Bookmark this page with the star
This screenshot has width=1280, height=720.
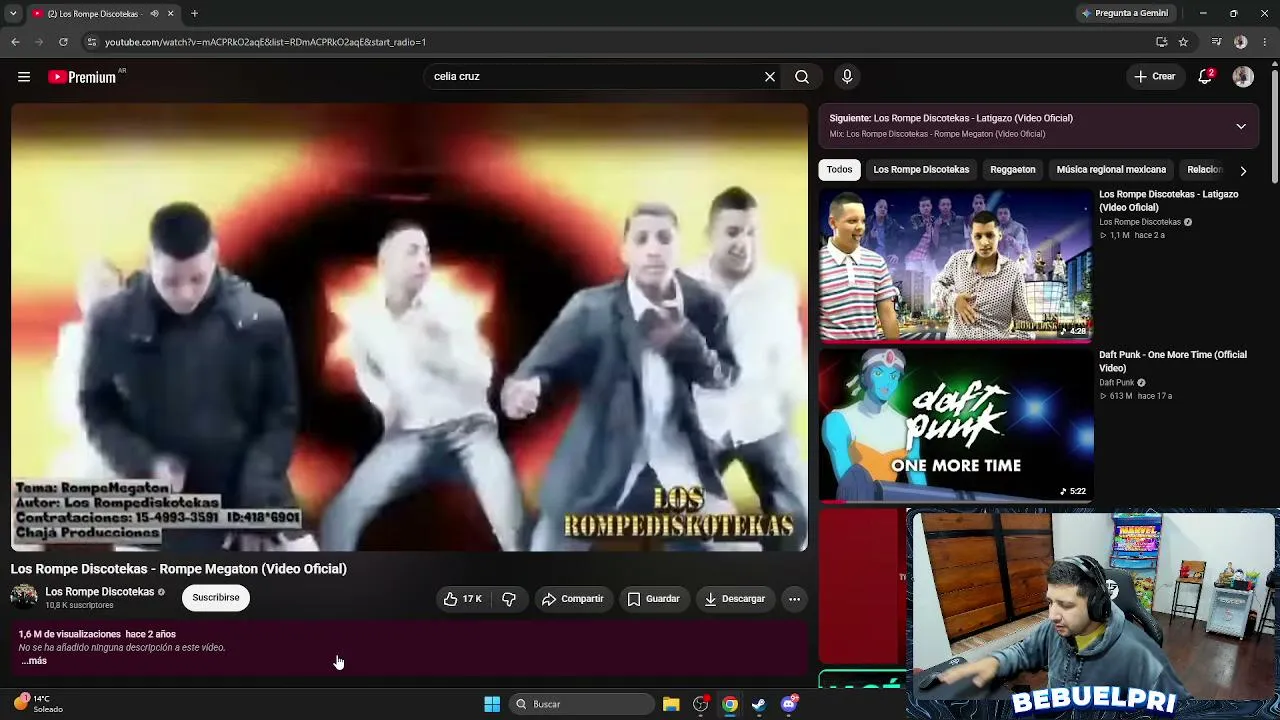point(1183,42)
